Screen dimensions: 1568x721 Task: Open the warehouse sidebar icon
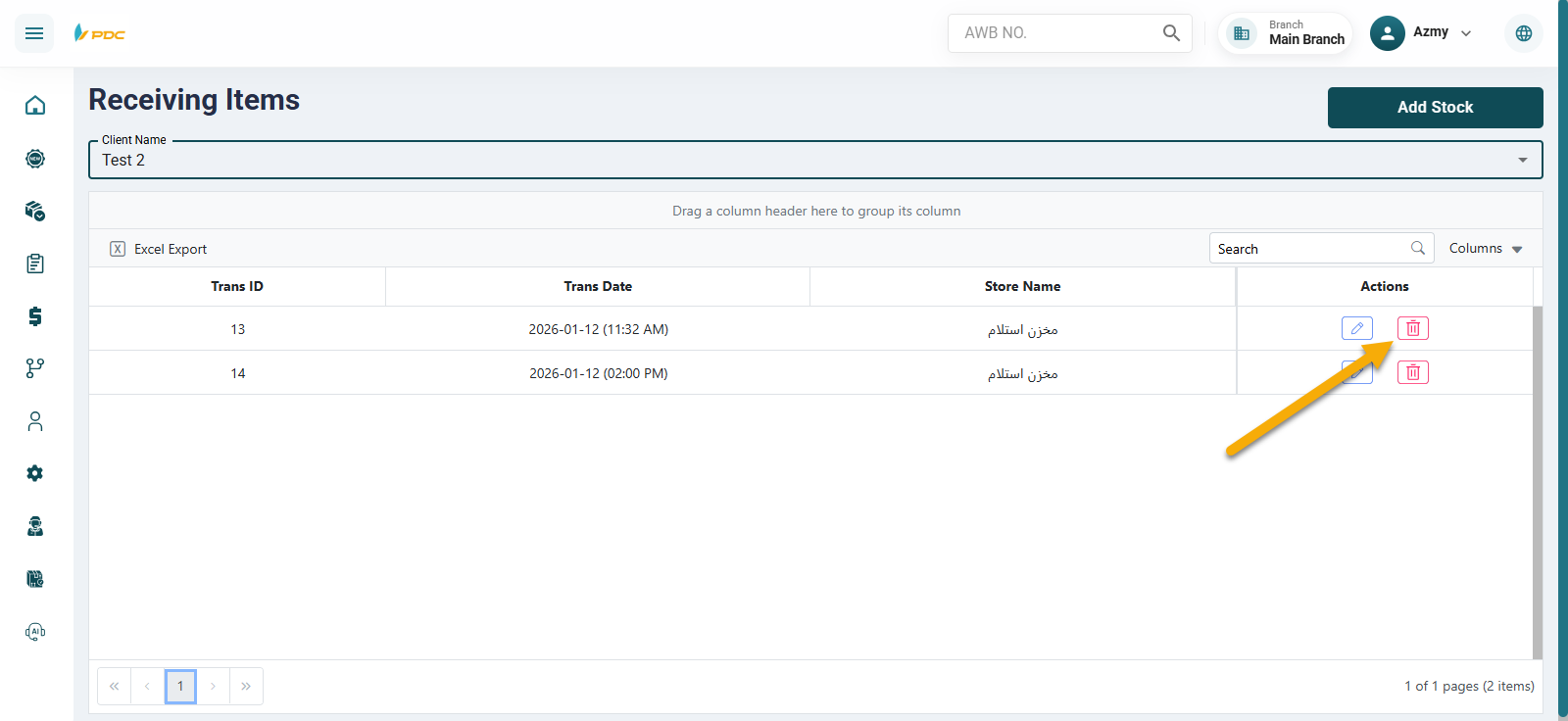[x=35, y=579]
